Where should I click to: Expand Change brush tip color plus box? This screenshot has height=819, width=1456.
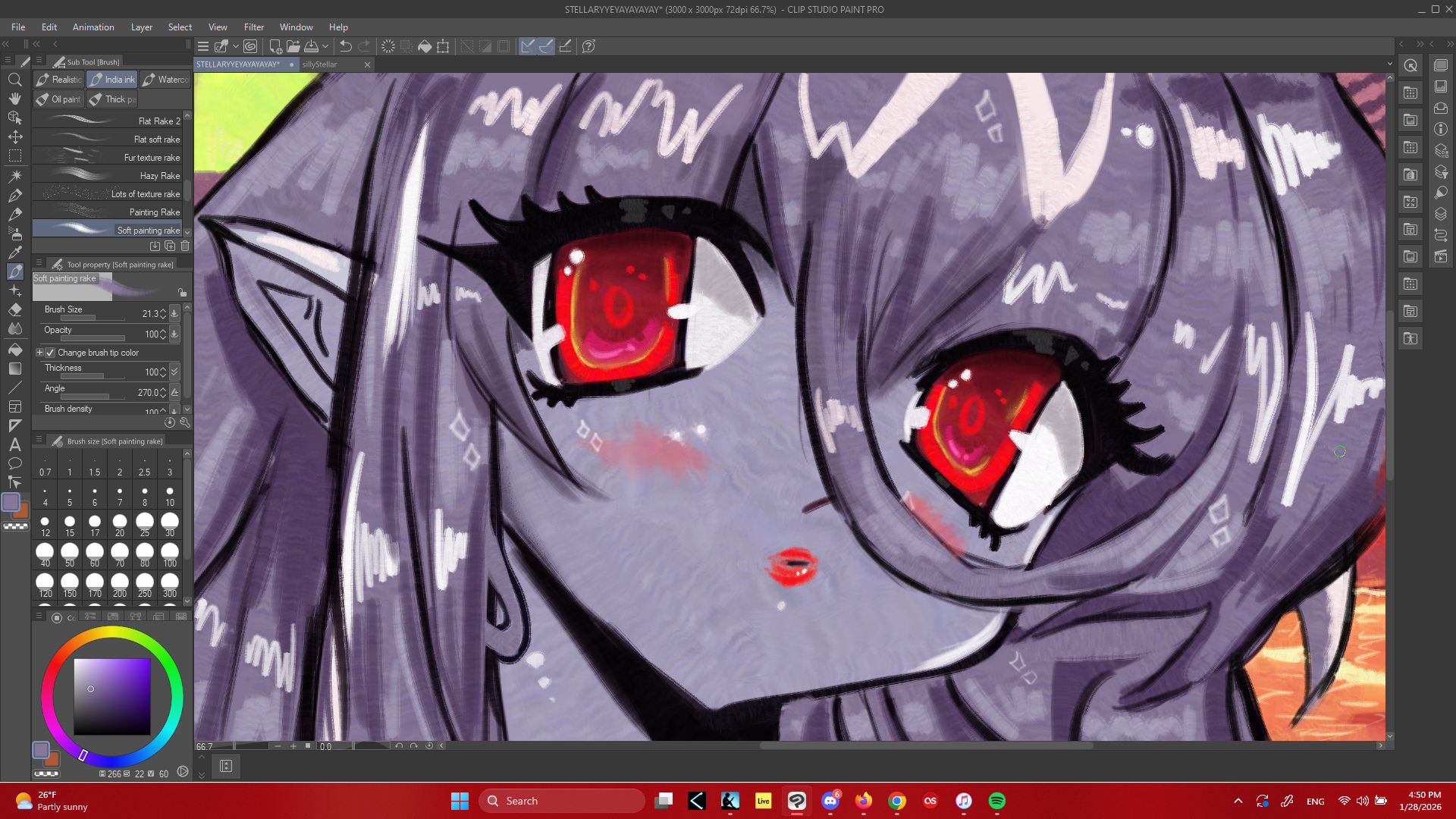coord(39,353)
